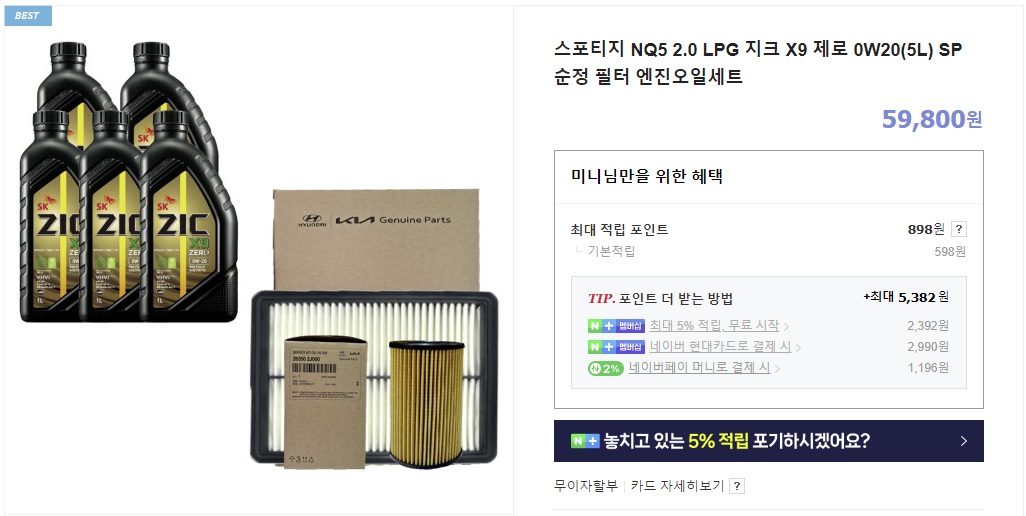1026x516 pixels.
Task: Click the BEST badge on the product image
Action: 27,16
